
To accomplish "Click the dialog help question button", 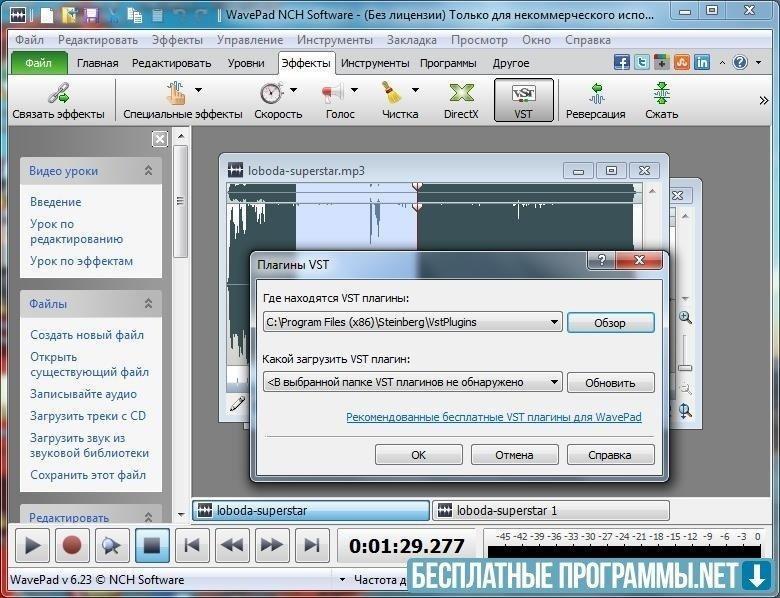I will (x=602, y=260).
